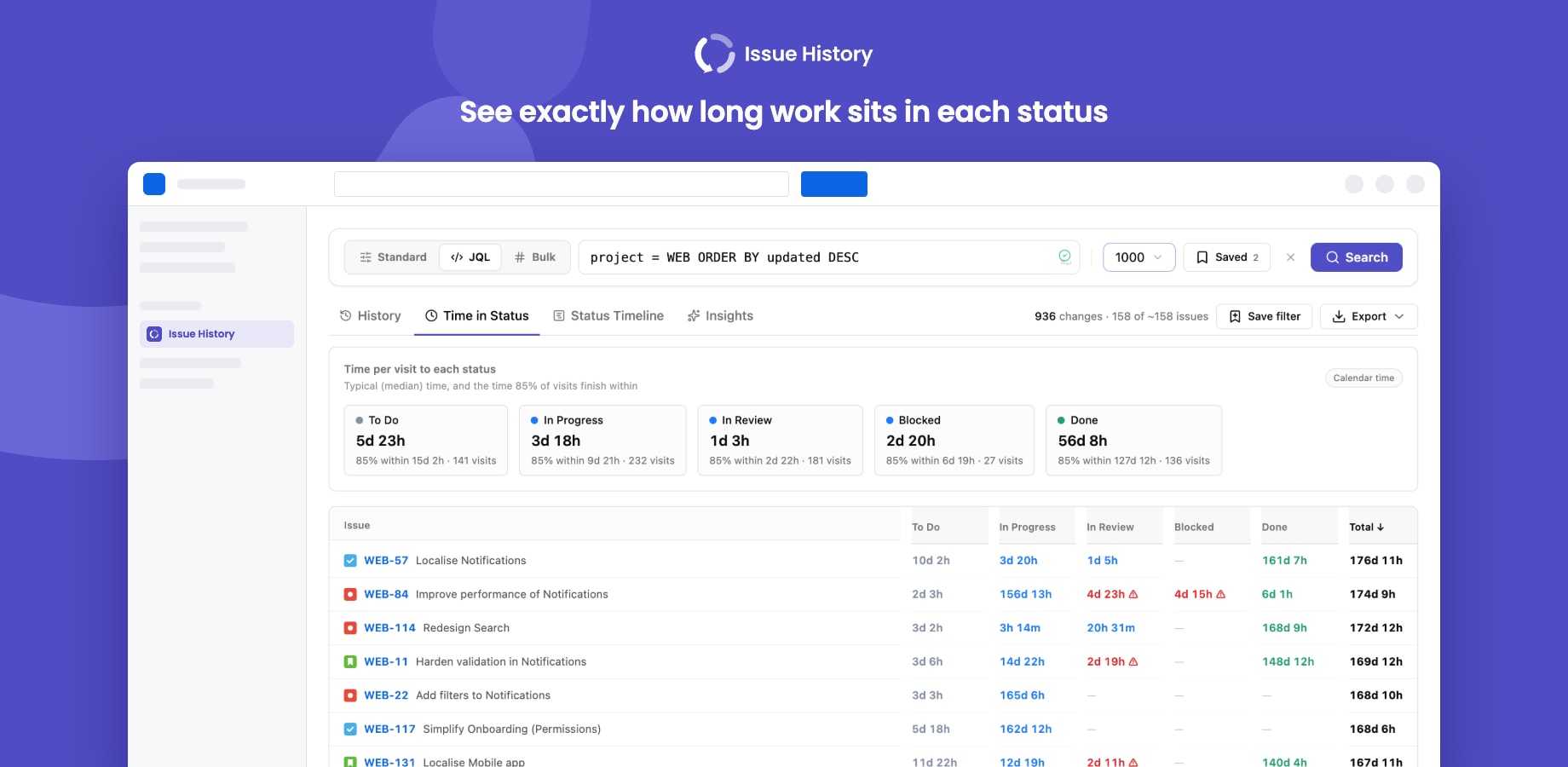This screenshot has height=767, width=1568.
Task: Click warning icon beside 4d 23h
Action: pos(1133,594)
